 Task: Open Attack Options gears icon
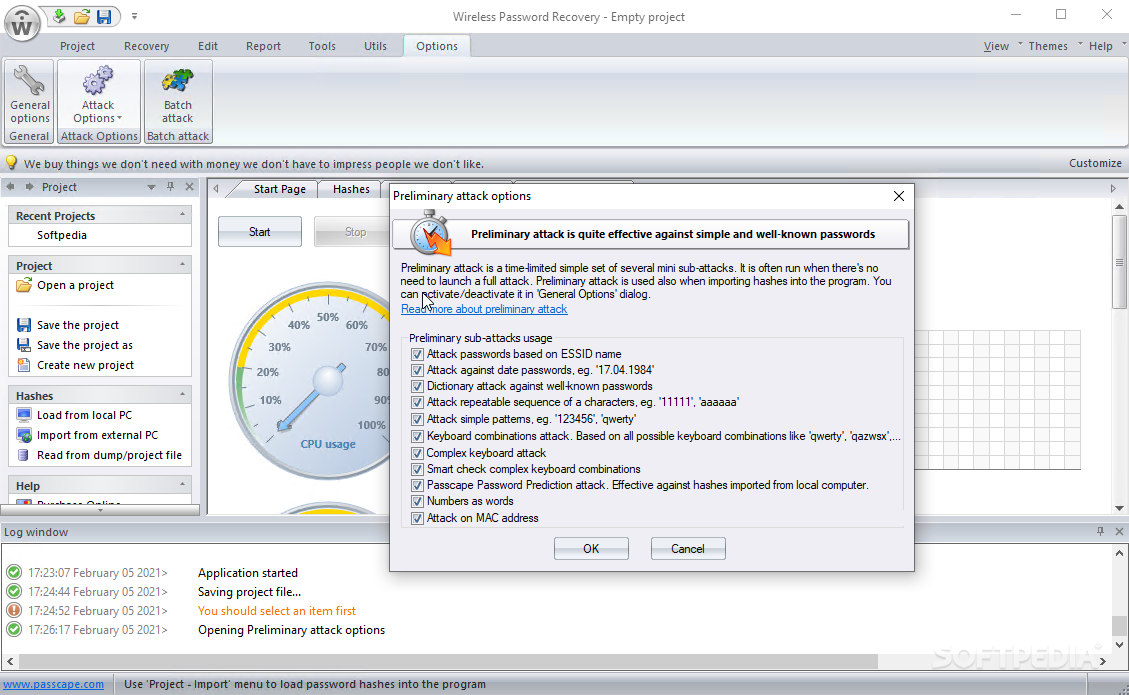[x=98, y=80]
